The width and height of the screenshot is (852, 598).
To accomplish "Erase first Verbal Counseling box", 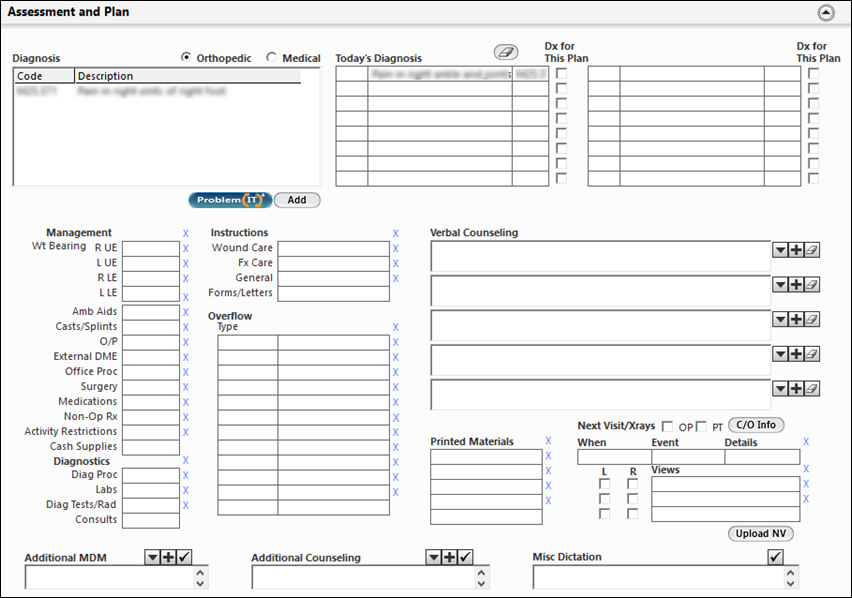I will click(812, 250).
